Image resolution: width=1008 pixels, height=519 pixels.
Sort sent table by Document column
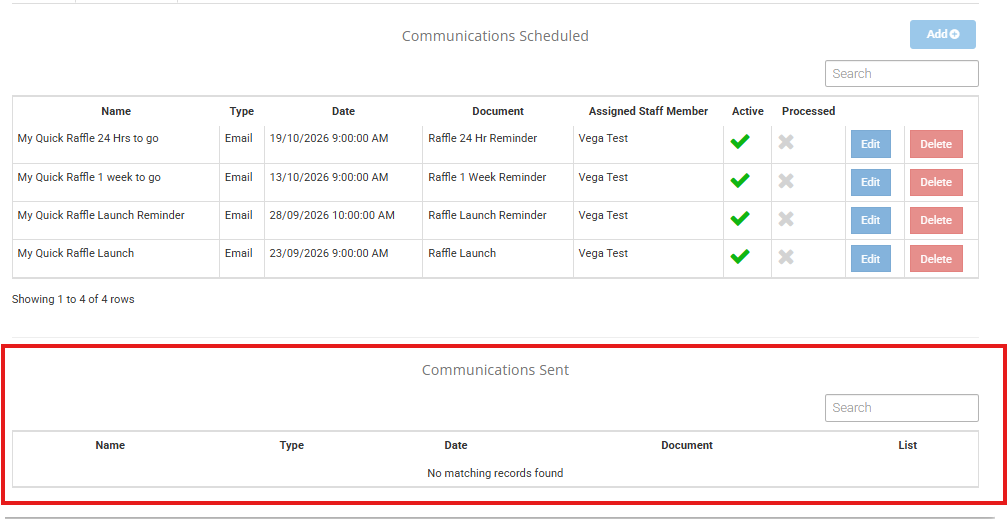(x=687, y=445)
